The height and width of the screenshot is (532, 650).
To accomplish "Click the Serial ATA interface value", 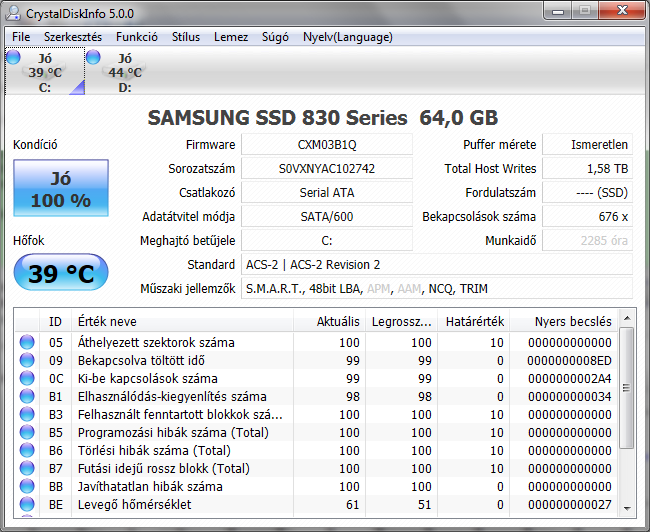I will pyautogui.click(x=327, y=193).
